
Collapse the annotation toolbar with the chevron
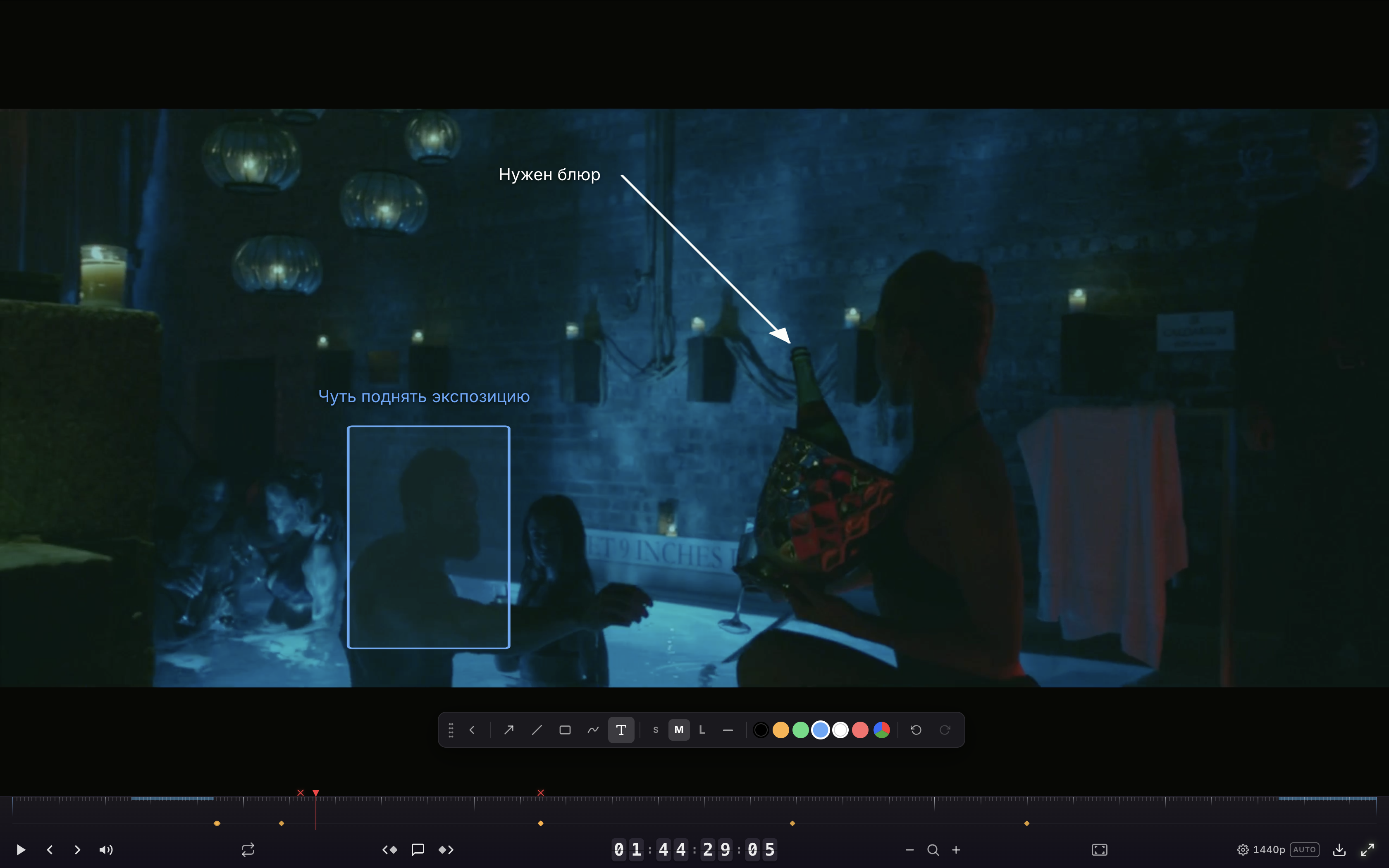click(472, 730)
